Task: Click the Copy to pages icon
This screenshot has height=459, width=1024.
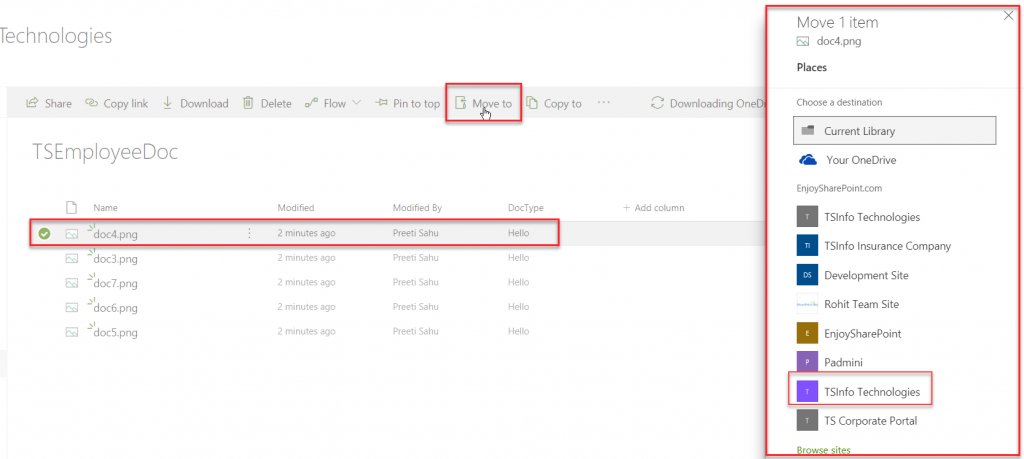Action: coord(532,103)
